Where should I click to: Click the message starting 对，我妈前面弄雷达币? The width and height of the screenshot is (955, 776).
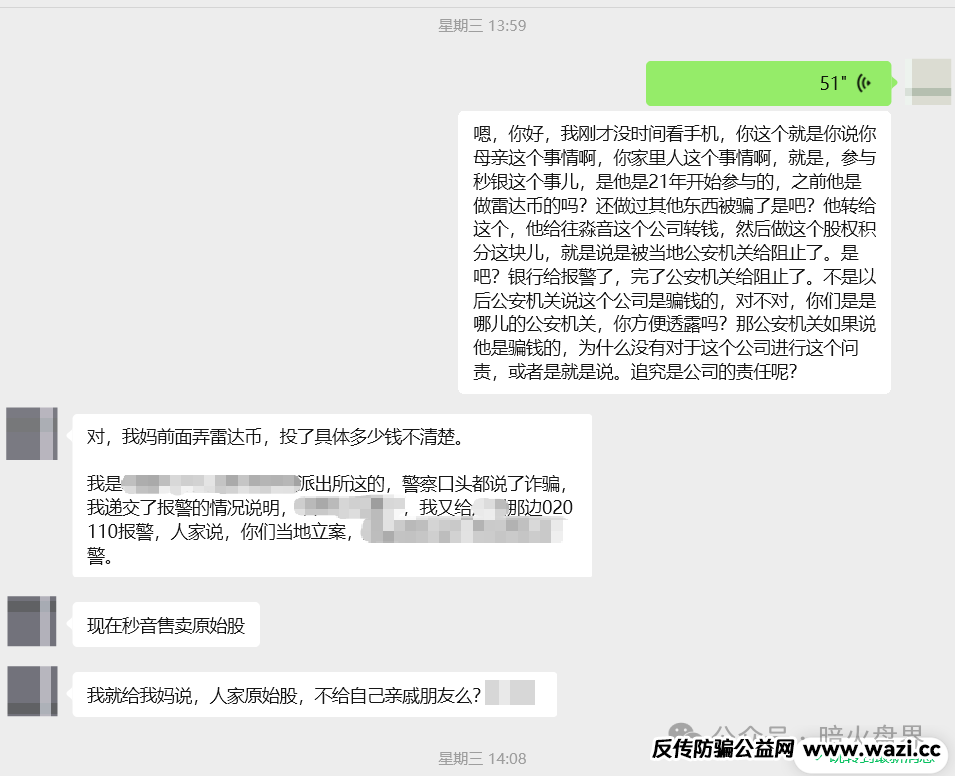click(x=331, y=495)
